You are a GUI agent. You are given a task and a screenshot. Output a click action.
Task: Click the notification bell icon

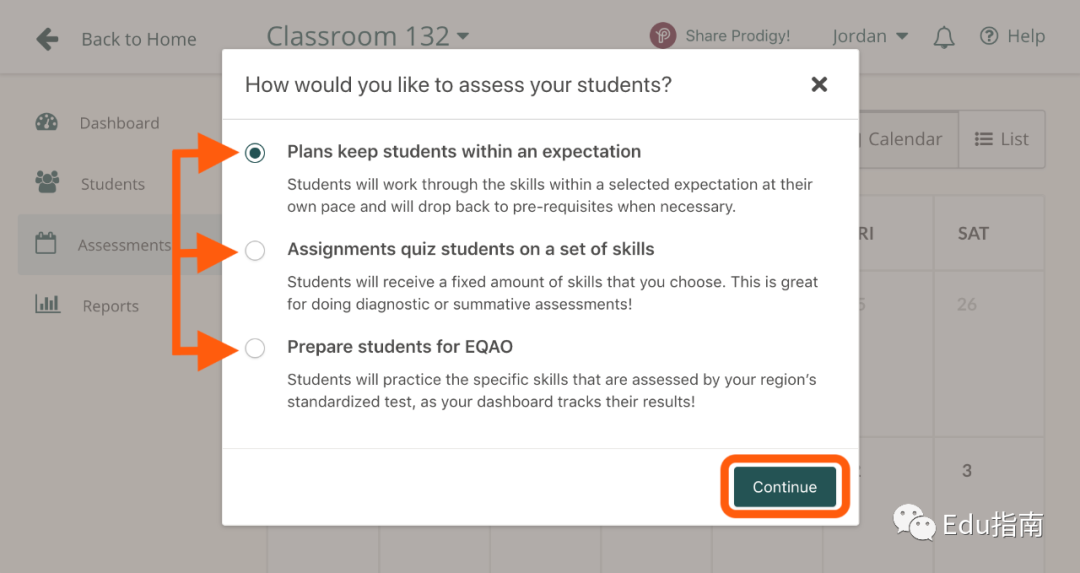[x=944, y=37]
